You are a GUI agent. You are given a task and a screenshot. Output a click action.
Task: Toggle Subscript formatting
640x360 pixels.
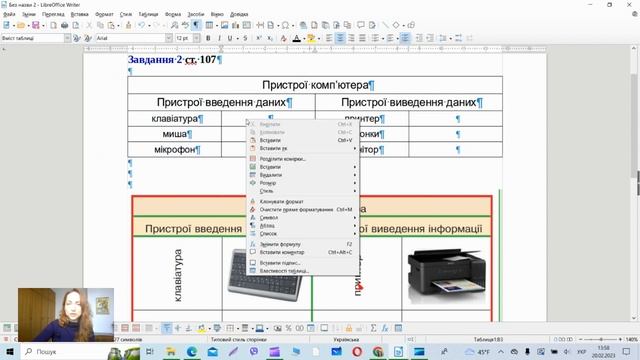[270, 38]
